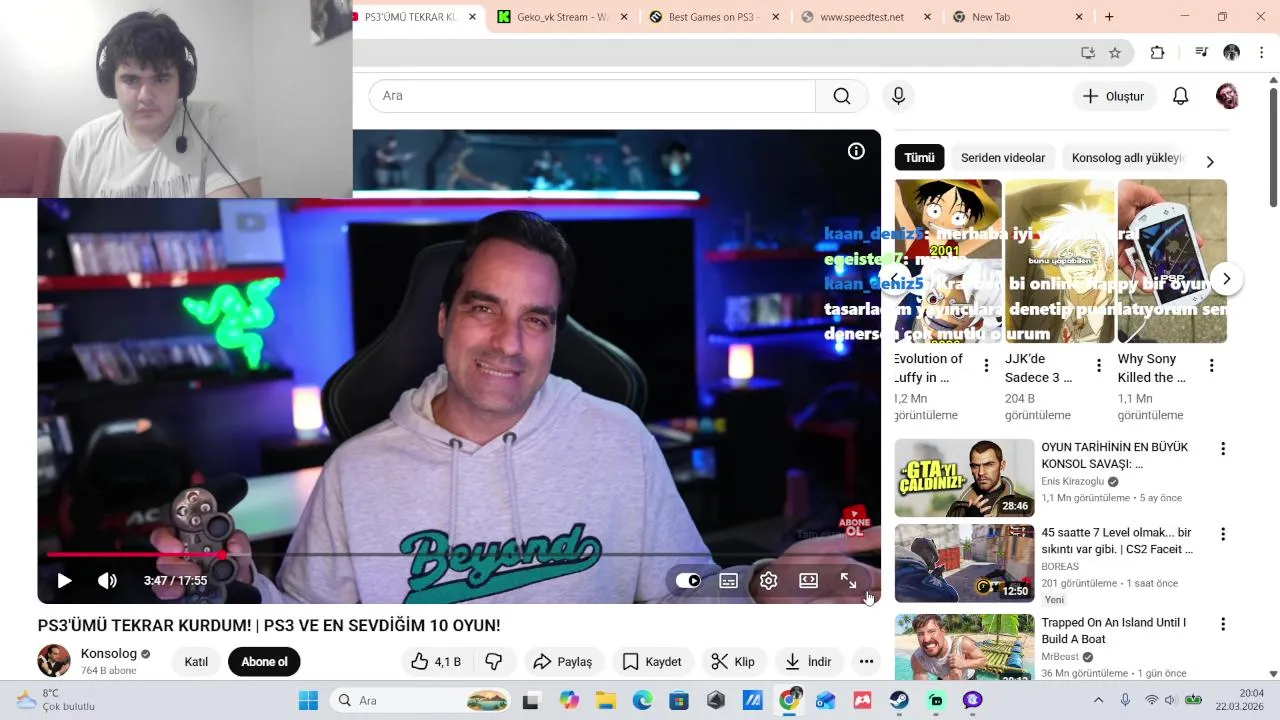Go back in the shorts shelf
The width and height of the screenshot is (1280, 720).
pyautogui.click(x=896, y=279)
